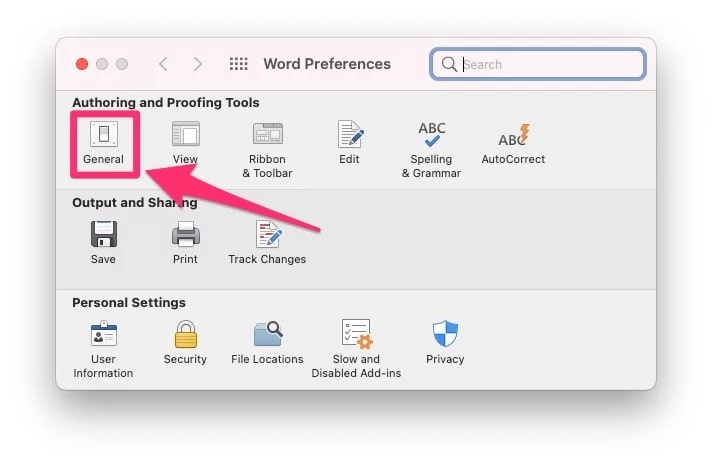Click the magnifying glass in Search field
Image resolution: width=712 pixels, height=464 pixels.
coord(449,64)
